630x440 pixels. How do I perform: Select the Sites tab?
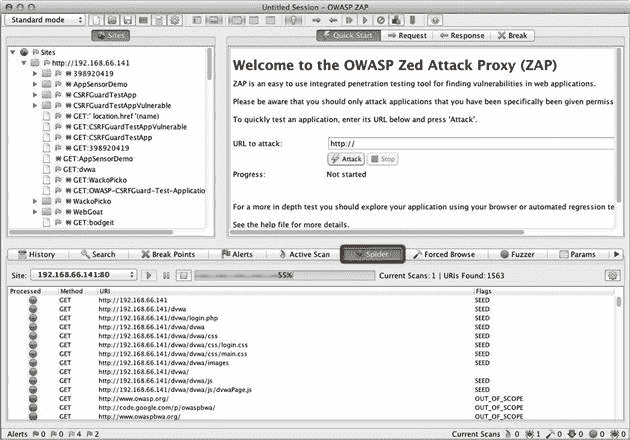tap(111, 36)
